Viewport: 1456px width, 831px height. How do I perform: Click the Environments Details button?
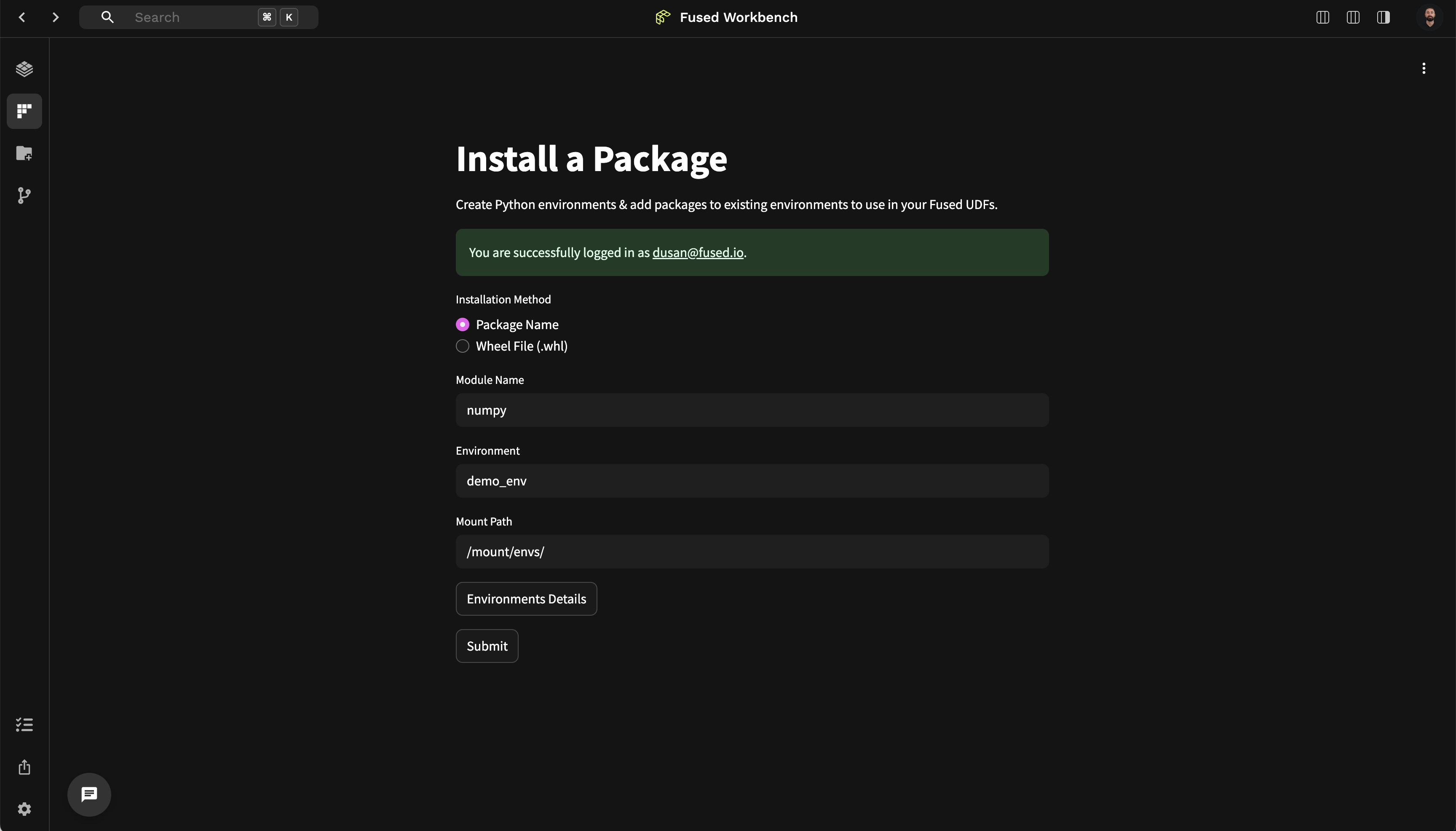tap(526, 599)
